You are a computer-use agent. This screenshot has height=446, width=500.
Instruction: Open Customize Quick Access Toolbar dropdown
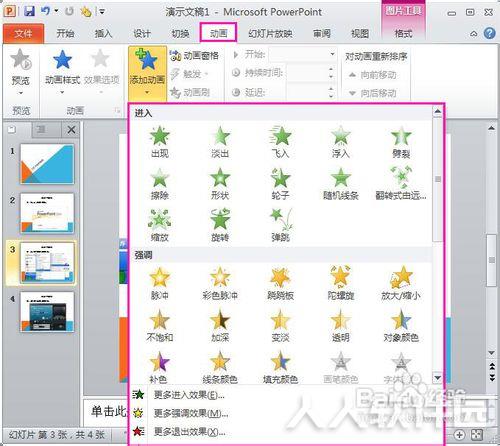pyautogui.click(x=102, y=12)
